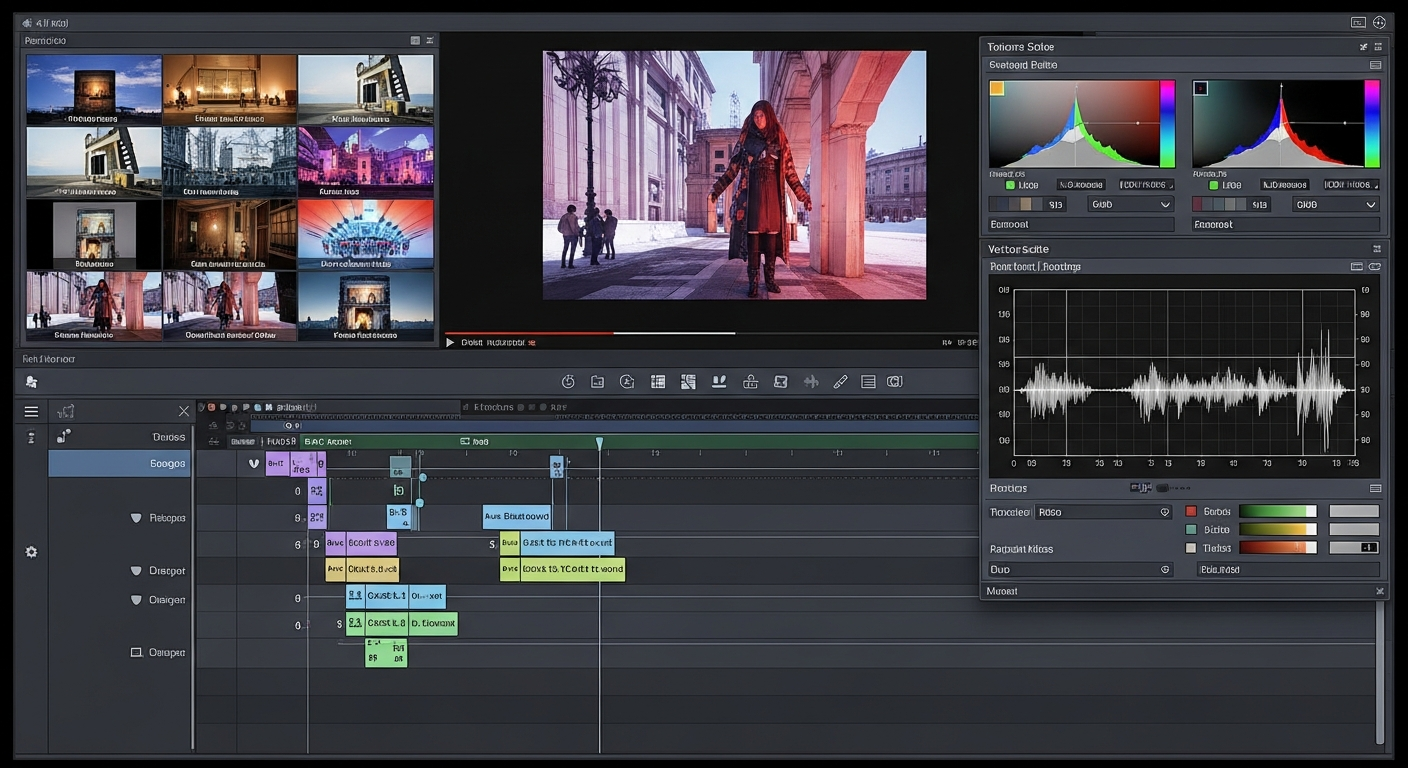Click the hamburger menu icon above the track list
The height and width of the screenshot is (768, 1408).
coord(32,411)
